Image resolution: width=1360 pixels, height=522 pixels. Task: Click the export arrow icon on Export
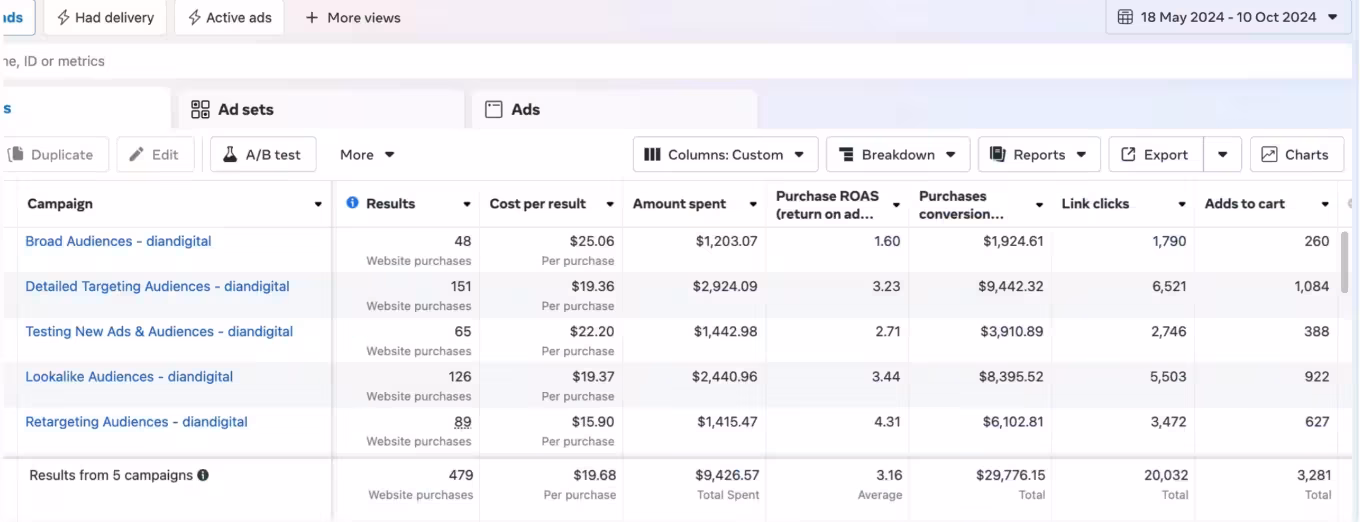tap(1128, 154)
